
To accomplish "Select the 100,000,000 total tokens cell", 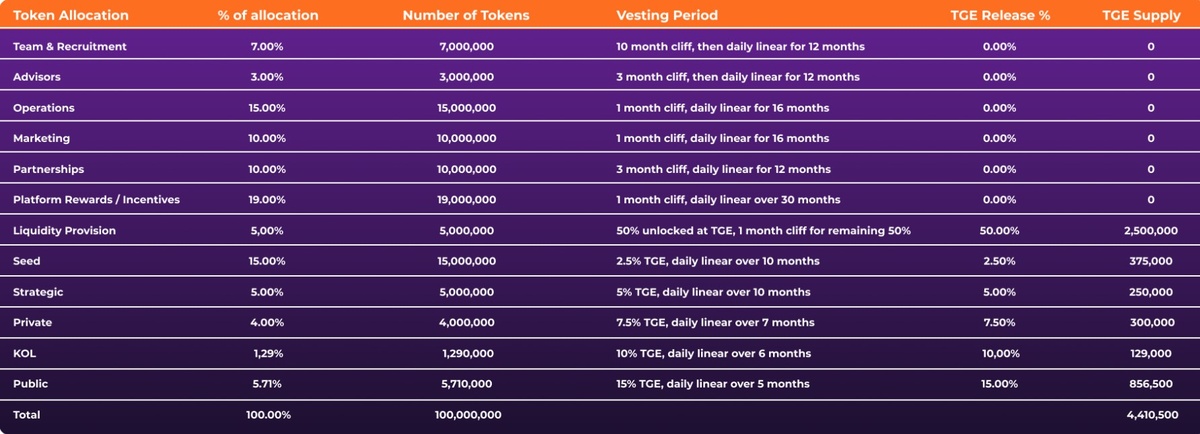I will [468, 414].
